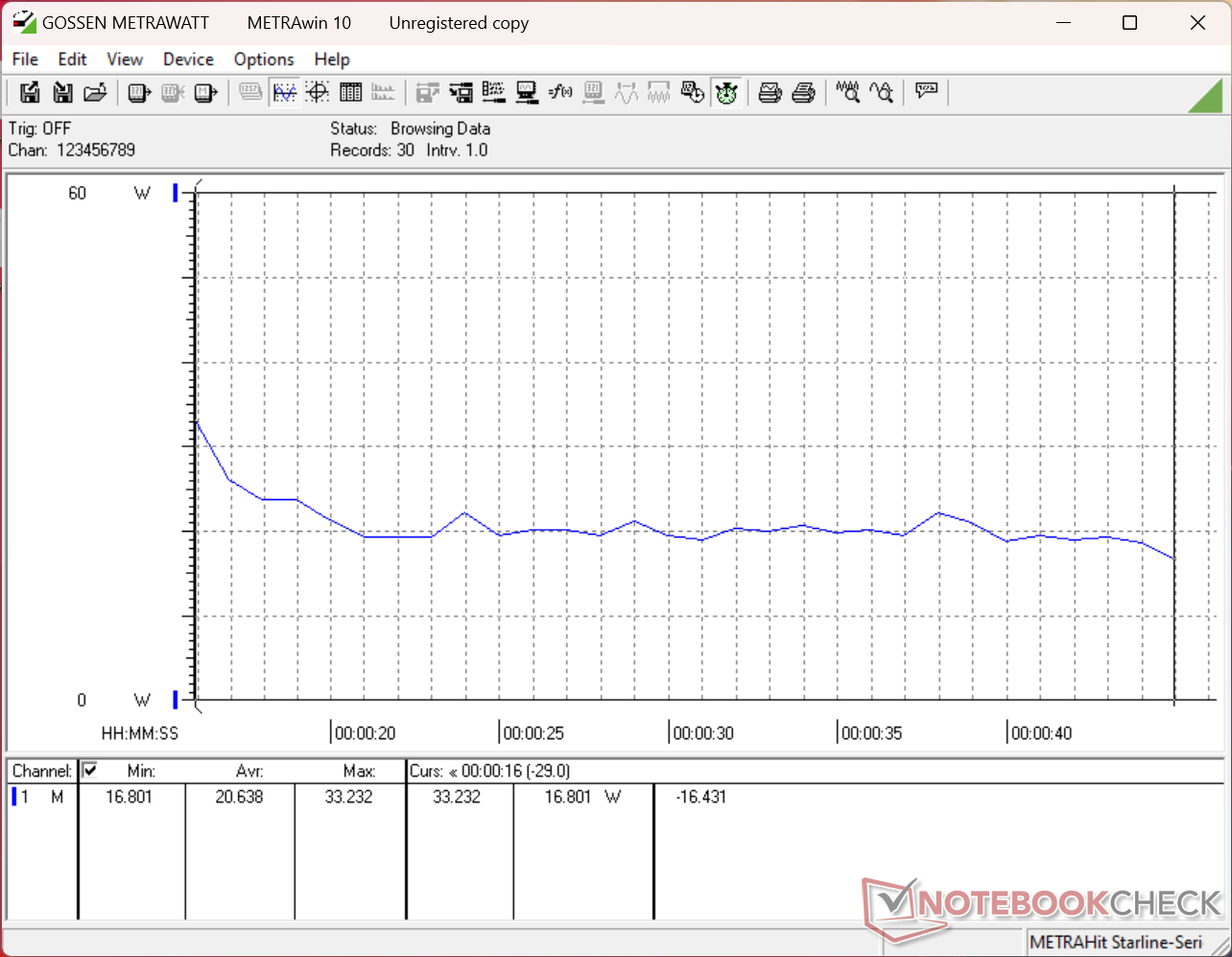Open a file with the folder icon
Image resolution: width=1232 pixels, height=957 pixels.
click(x=95, y=92)
